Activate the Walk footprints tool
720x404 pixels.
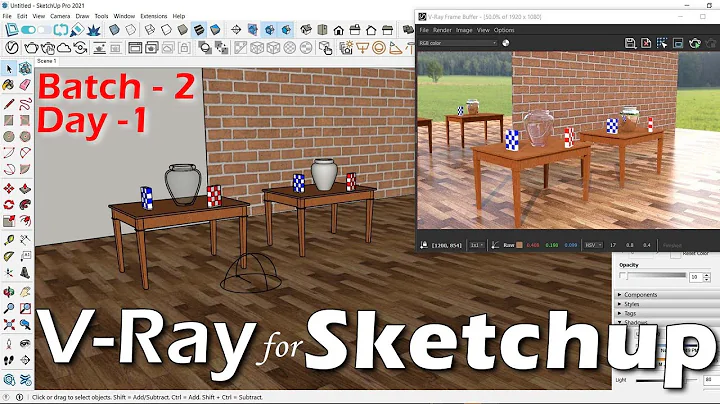coord(9,360)
